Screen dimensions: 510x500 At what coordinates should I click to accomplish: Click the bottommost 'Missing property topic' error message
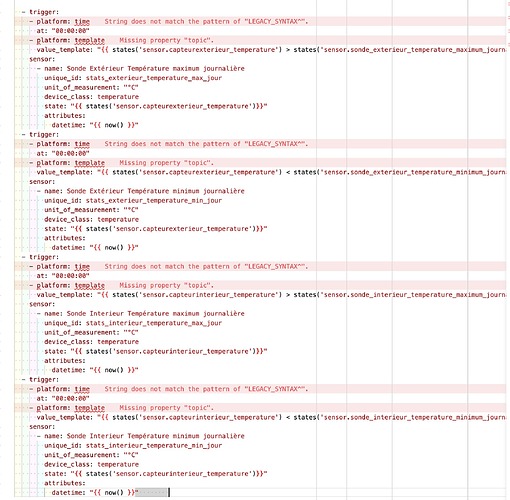pos(167,408)
